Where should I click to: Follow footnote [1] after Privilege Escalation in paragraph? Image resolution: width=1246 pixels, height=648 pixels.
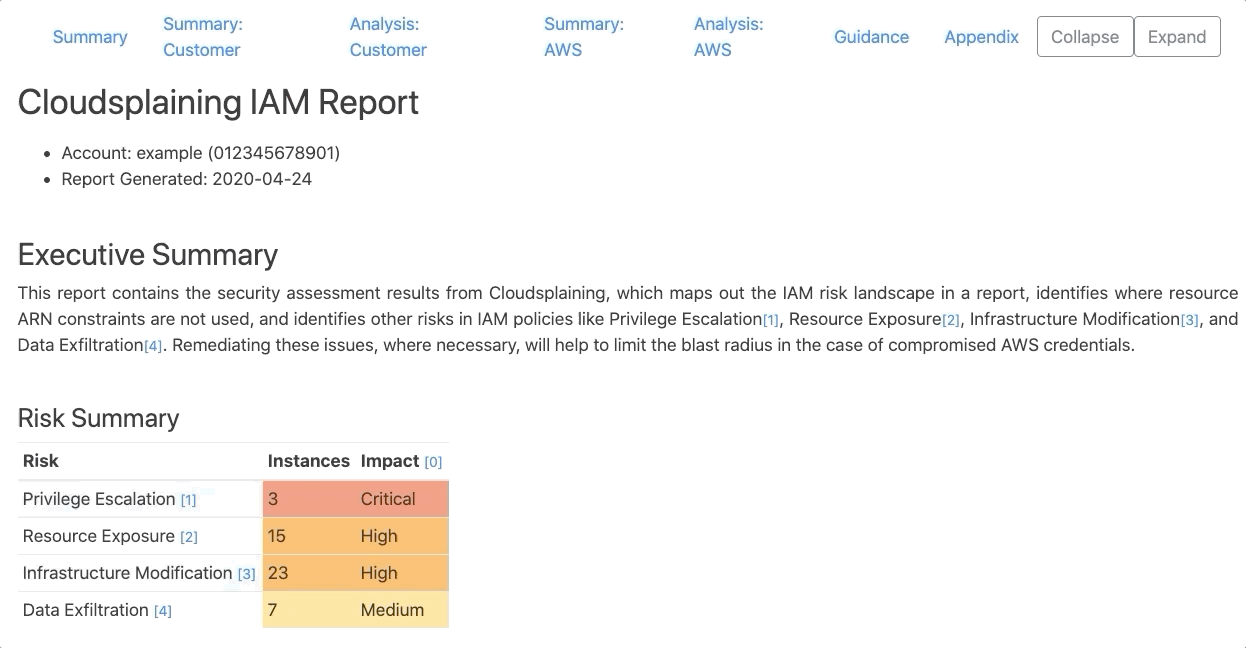pos(771,320)
